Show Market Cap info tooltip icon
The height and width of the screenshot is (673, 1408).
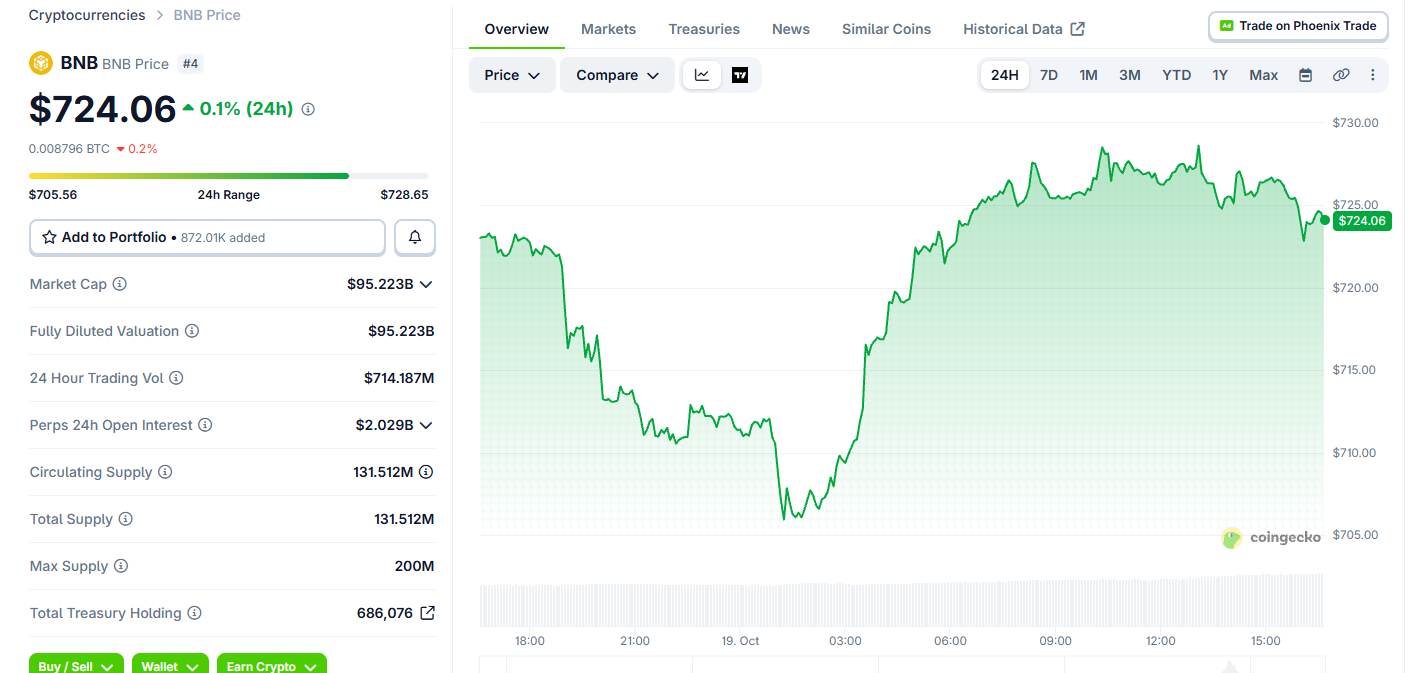(x=120, y=284)
